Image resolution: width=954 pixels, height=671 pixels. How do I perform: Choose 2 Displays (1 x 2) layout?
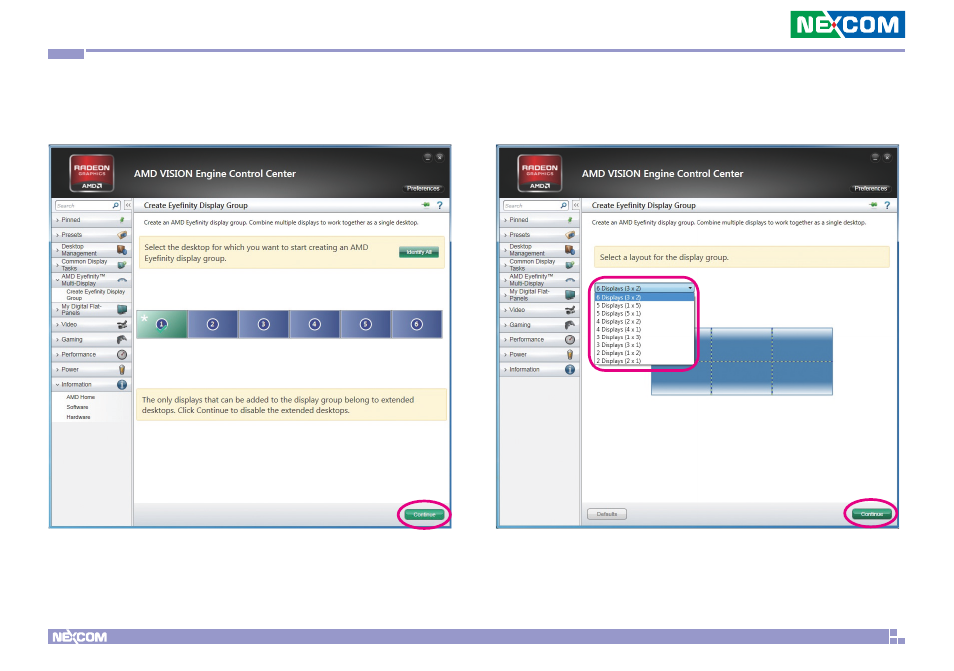pos(644,353)
